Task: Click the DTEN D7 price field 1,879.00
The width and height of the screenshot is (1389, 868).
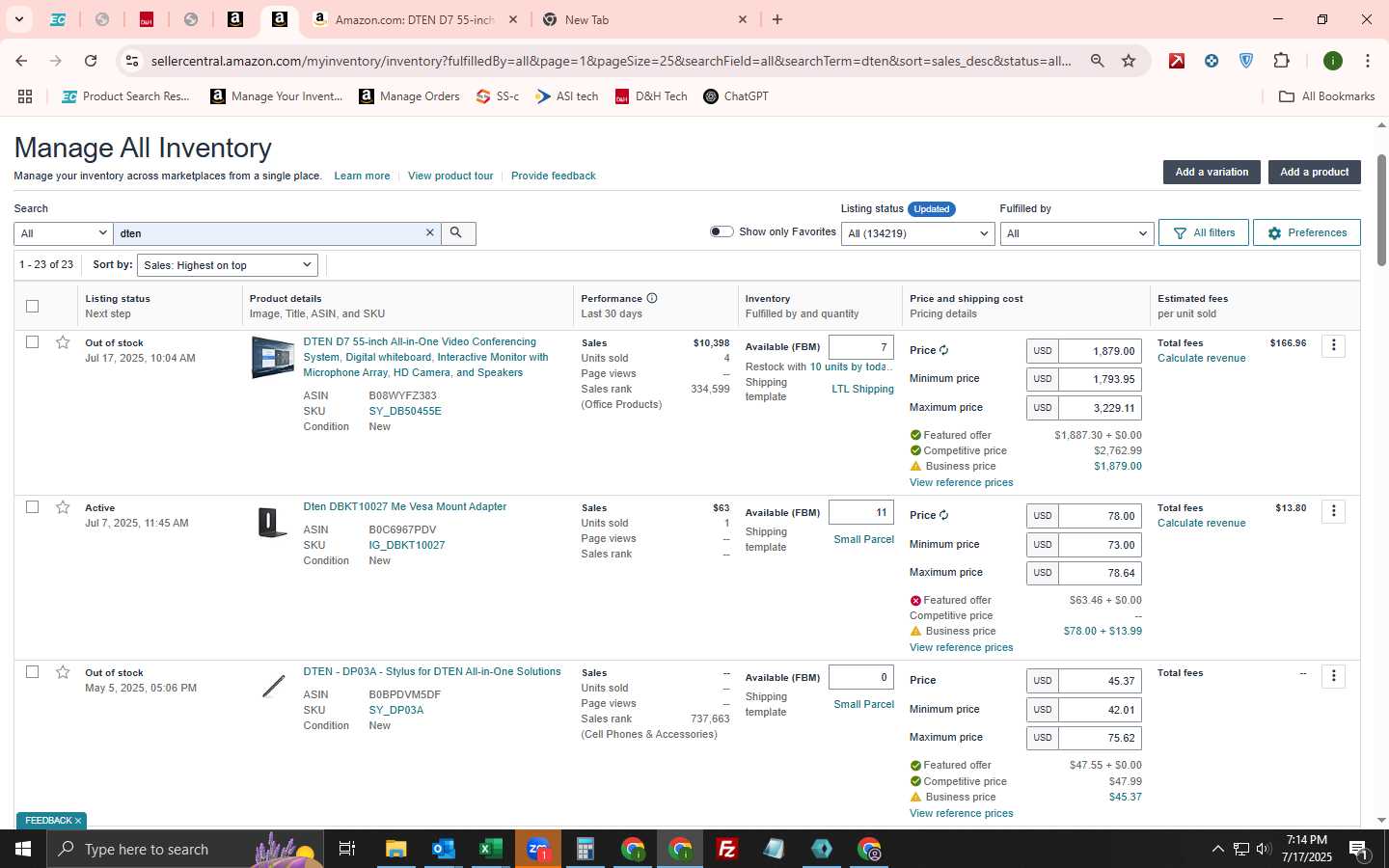Action: (1101, 351)
